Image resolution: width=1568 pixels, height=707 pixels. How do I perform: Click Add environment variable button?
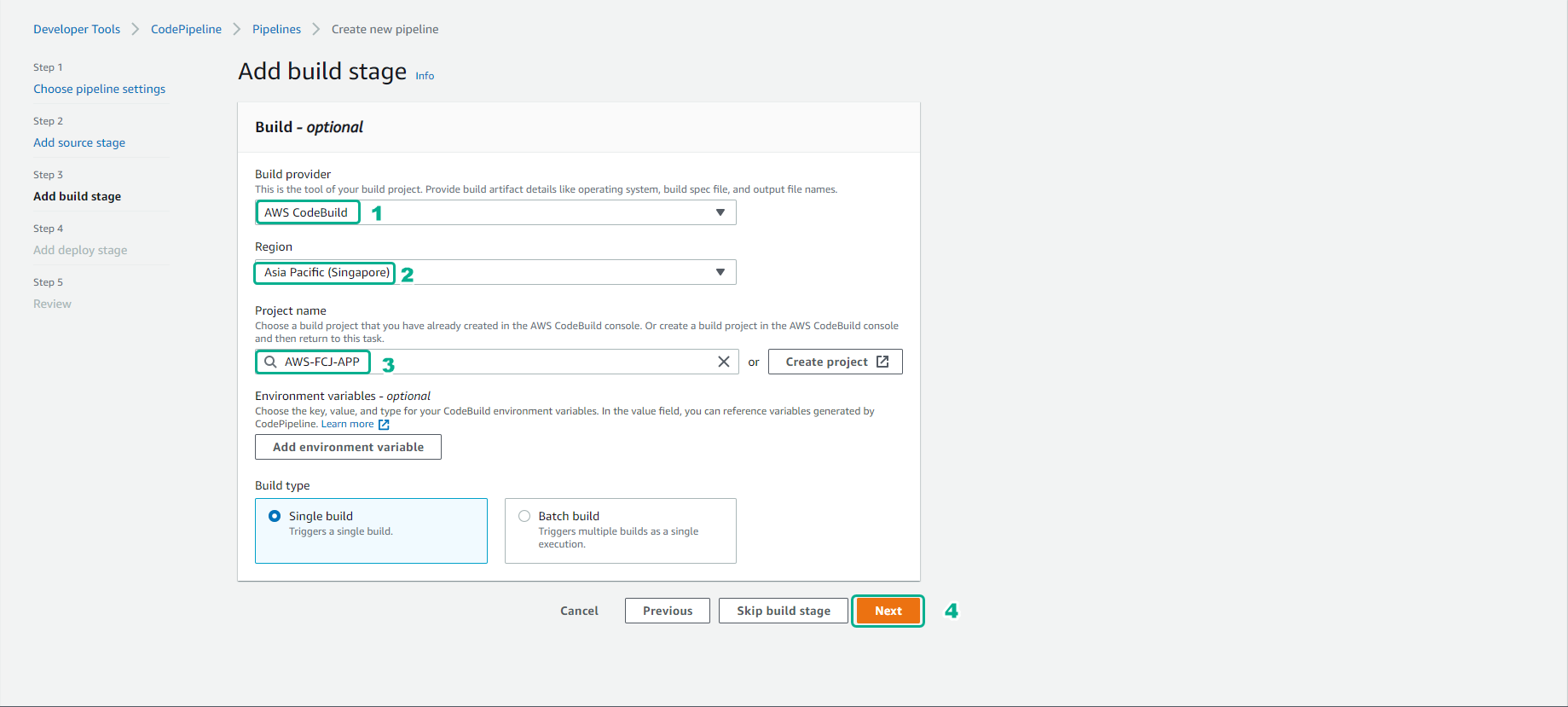pyautogui.click(x=348, y=447)
